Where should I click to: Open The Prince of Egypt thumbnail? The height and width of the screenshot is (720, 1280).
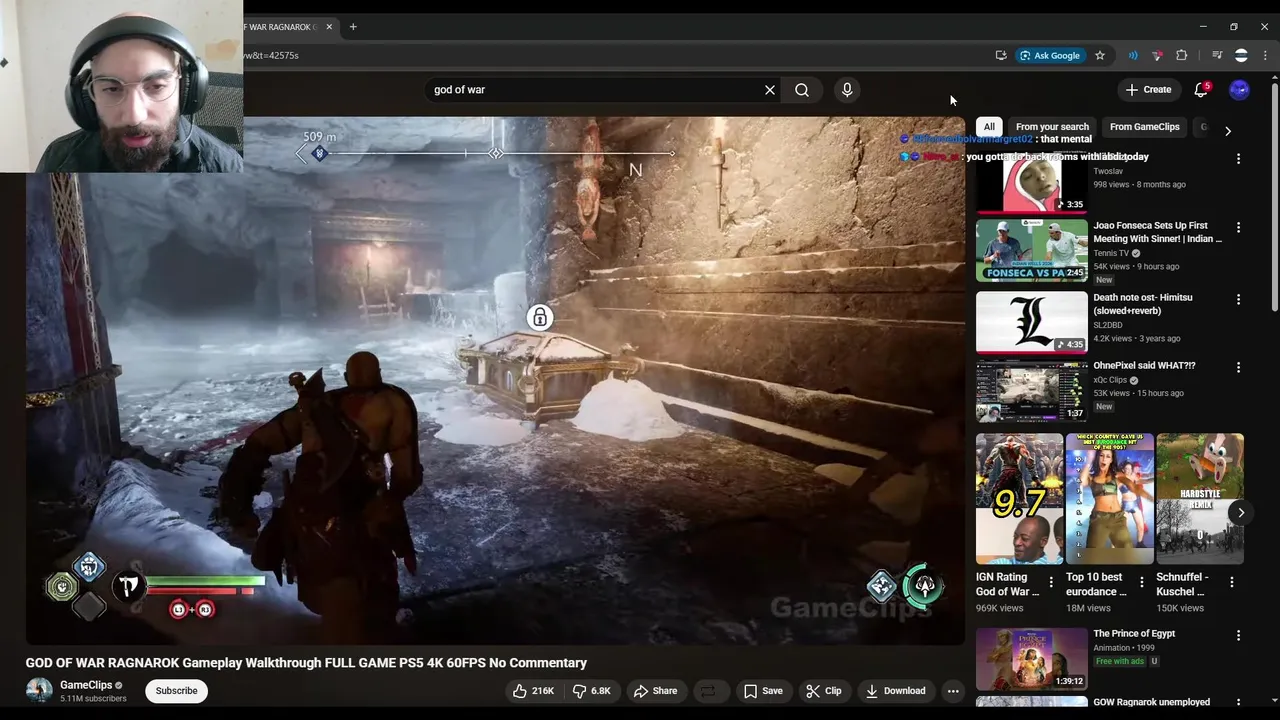(1031, 659)
